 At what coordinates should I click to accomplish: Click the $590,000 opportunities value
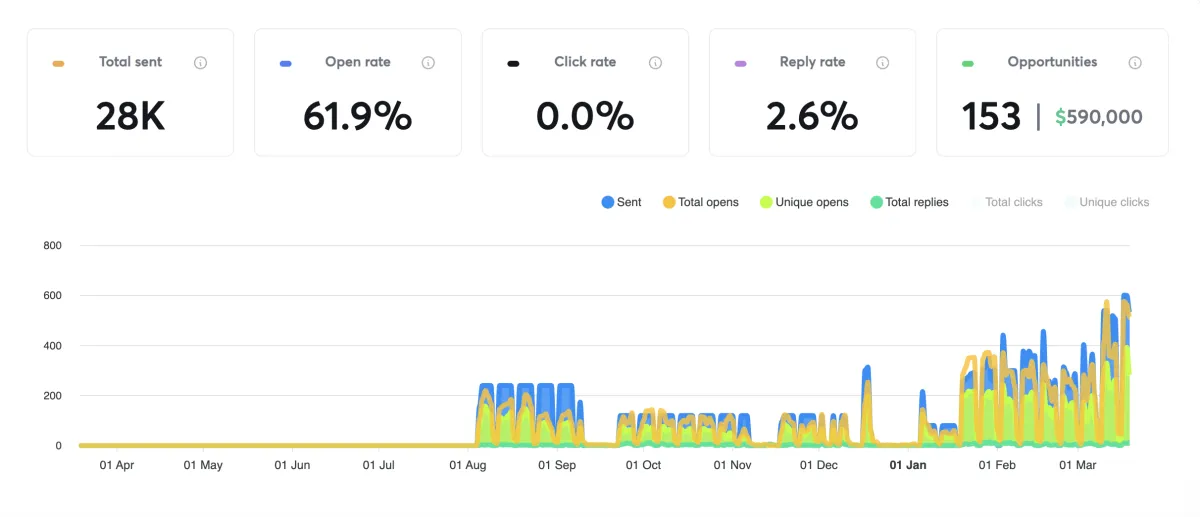coord(1098,117)
